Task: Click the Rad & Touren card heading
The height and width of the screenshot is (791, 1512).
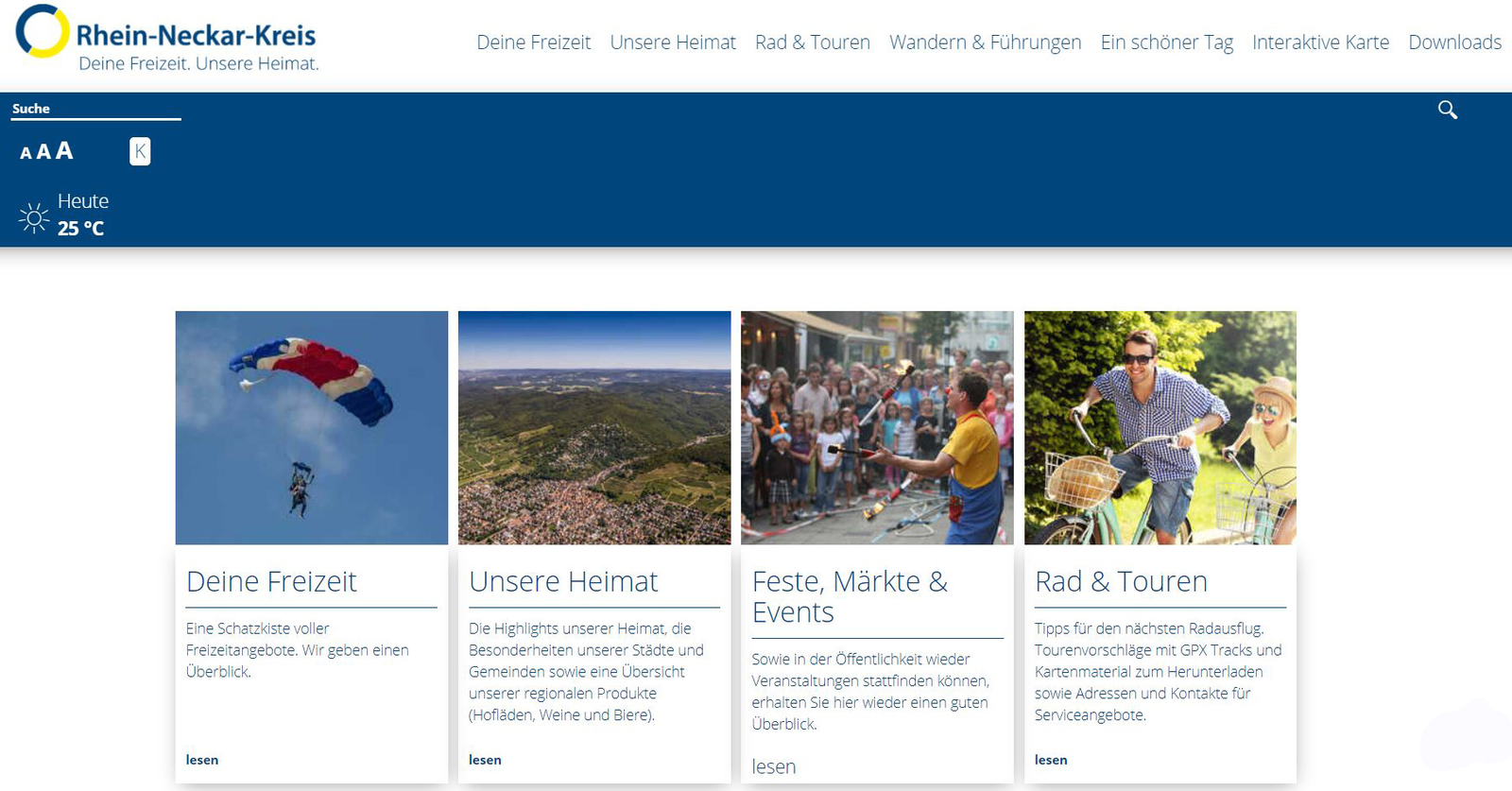Action: coord(1121,581)
